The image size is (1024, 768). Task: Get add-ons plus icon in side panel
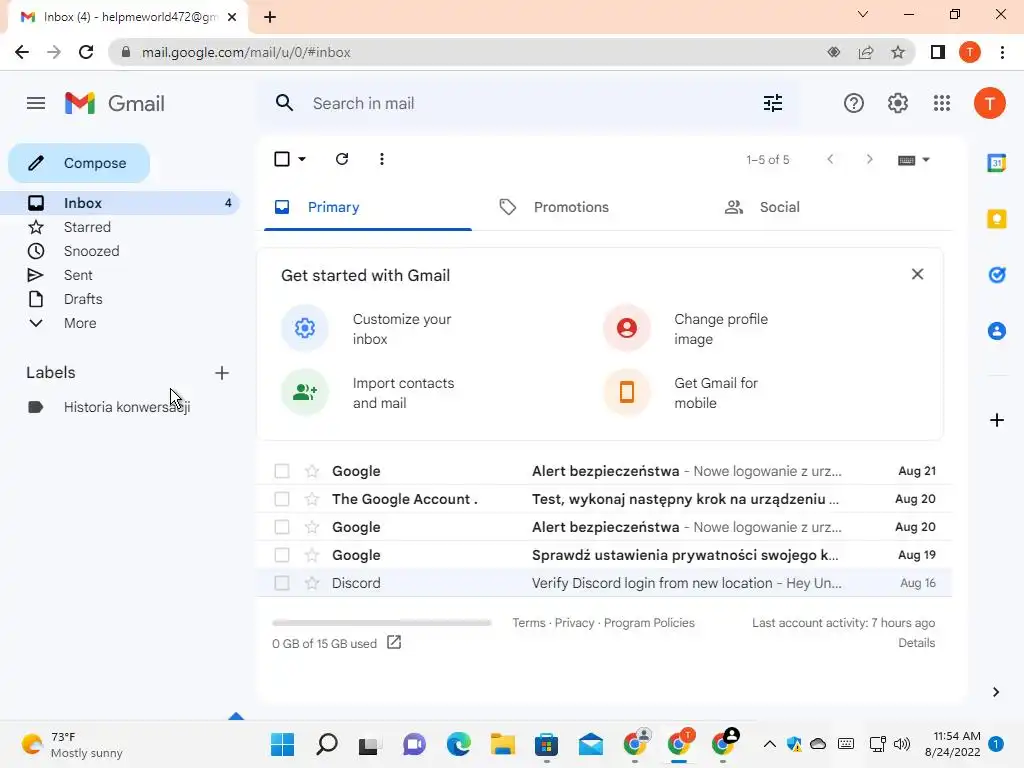(x=997, y=420)
